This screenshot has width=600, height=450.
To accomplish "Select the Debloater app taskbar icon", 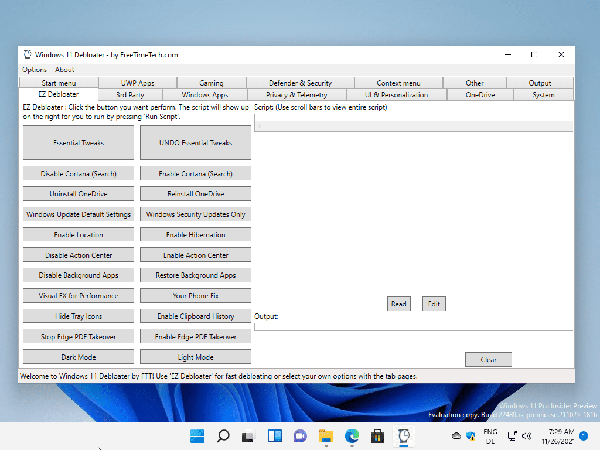I will 404,435.
